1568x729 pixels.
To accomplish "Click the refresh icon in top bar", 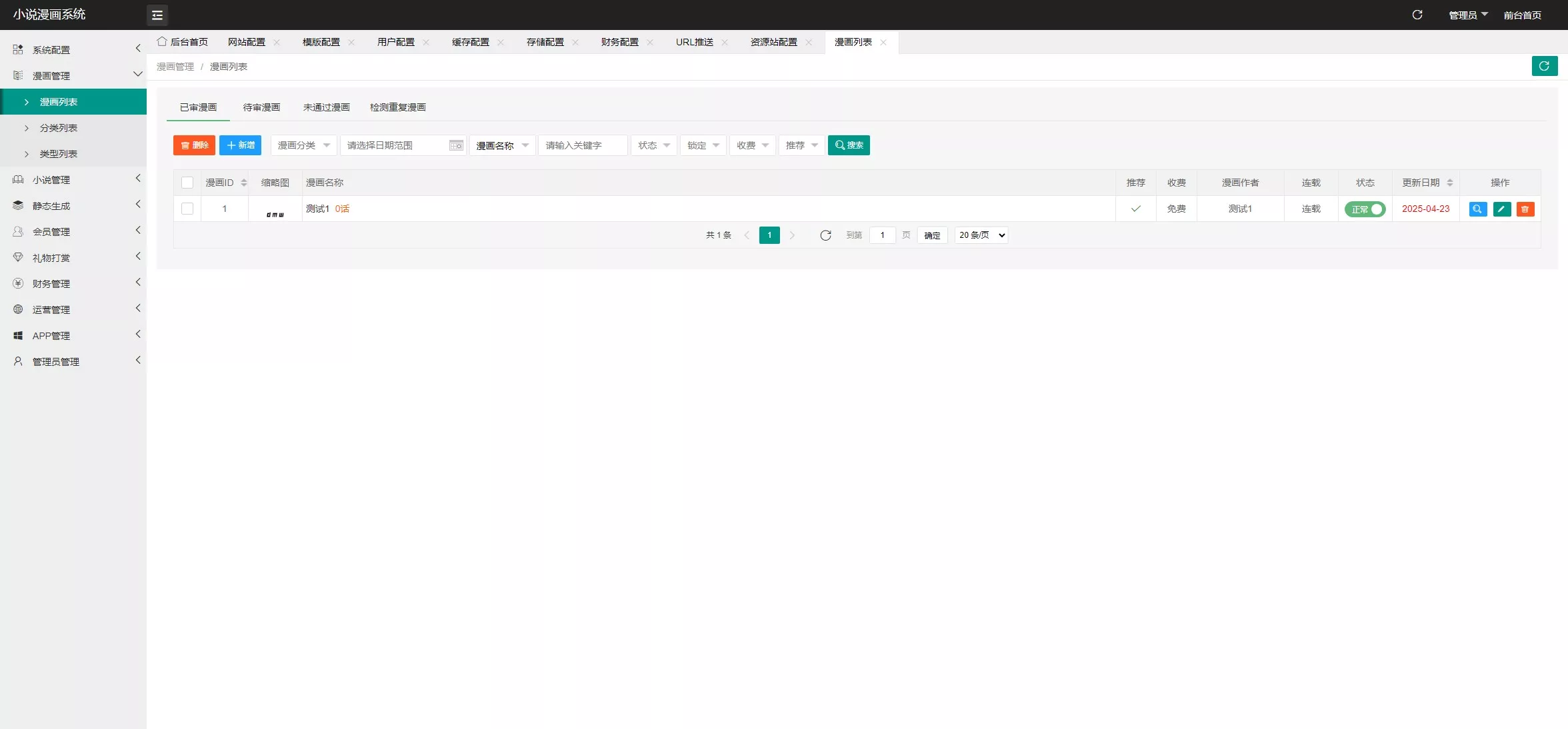I will pyautogui.click(x=1417, y=15).
